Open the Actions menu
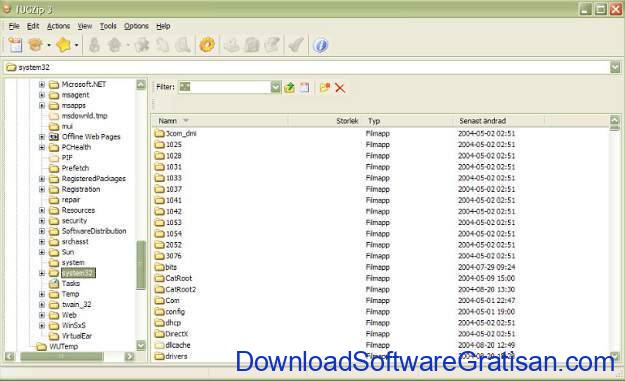625x381 pixels. 58,26
